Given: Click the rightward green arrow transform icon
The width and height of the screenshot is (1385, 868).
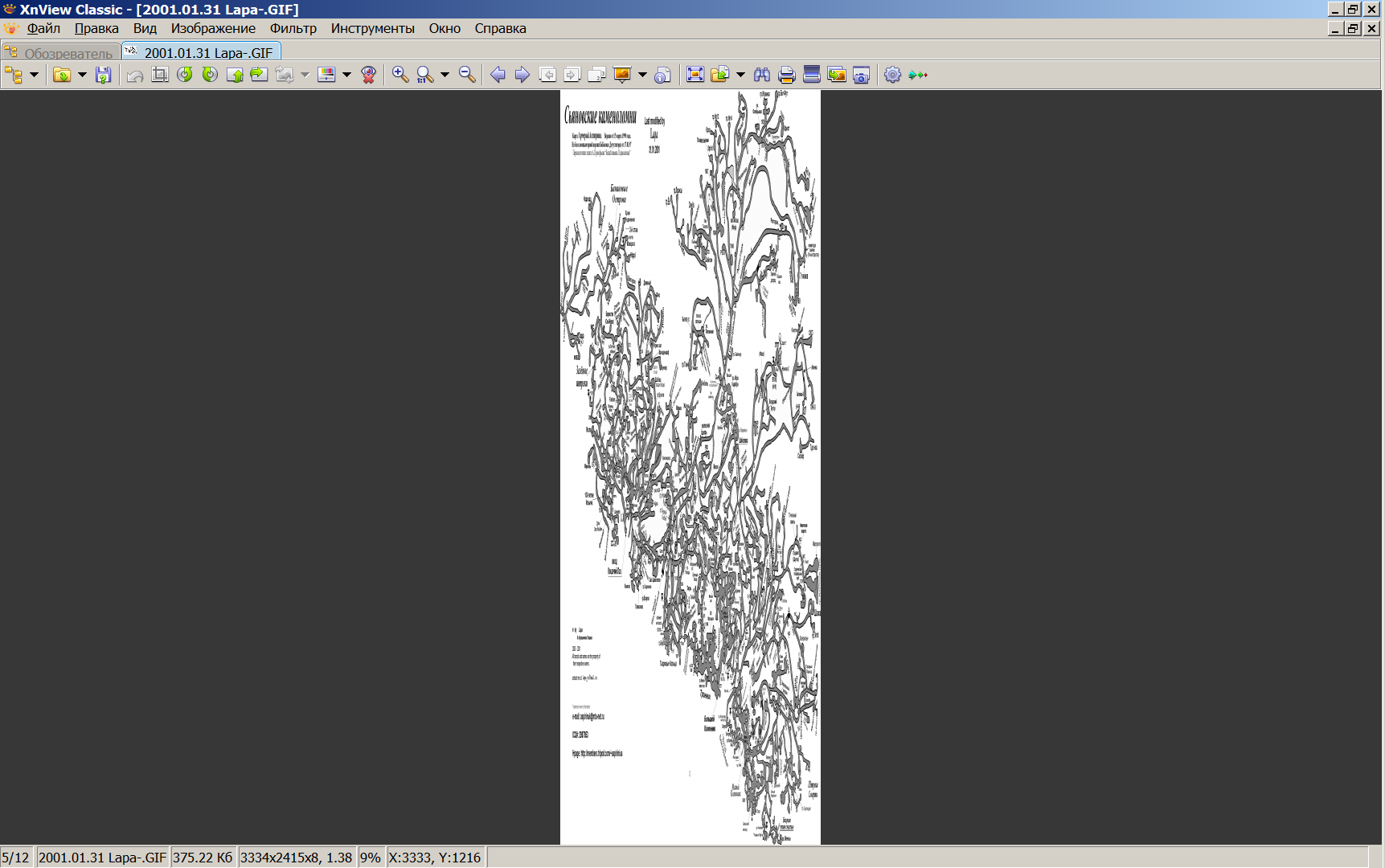Looking at the screenshot, I should click(x=259, y=75).
